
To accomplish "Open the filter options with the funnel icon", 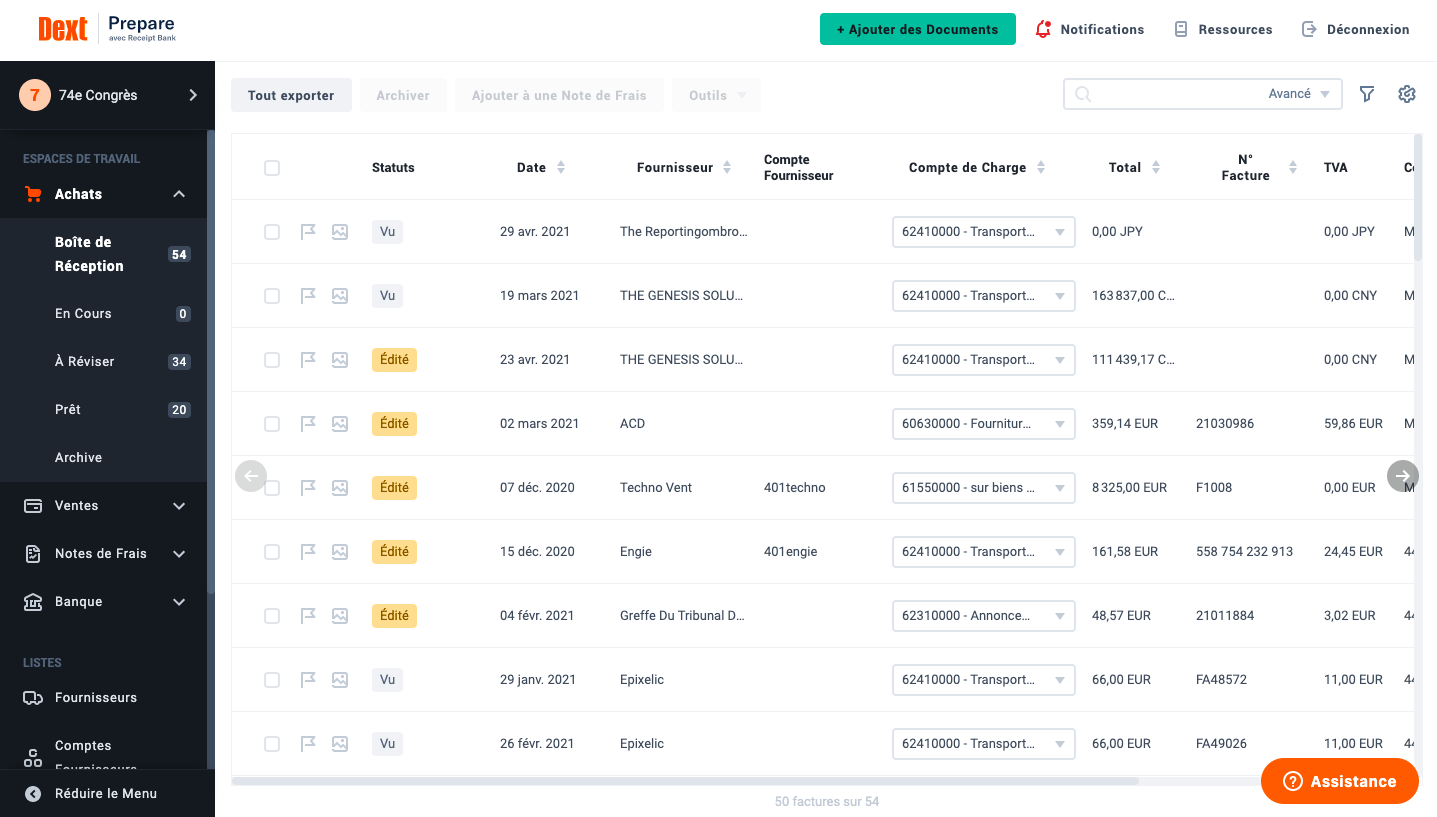I will (x=1367, y=93).
